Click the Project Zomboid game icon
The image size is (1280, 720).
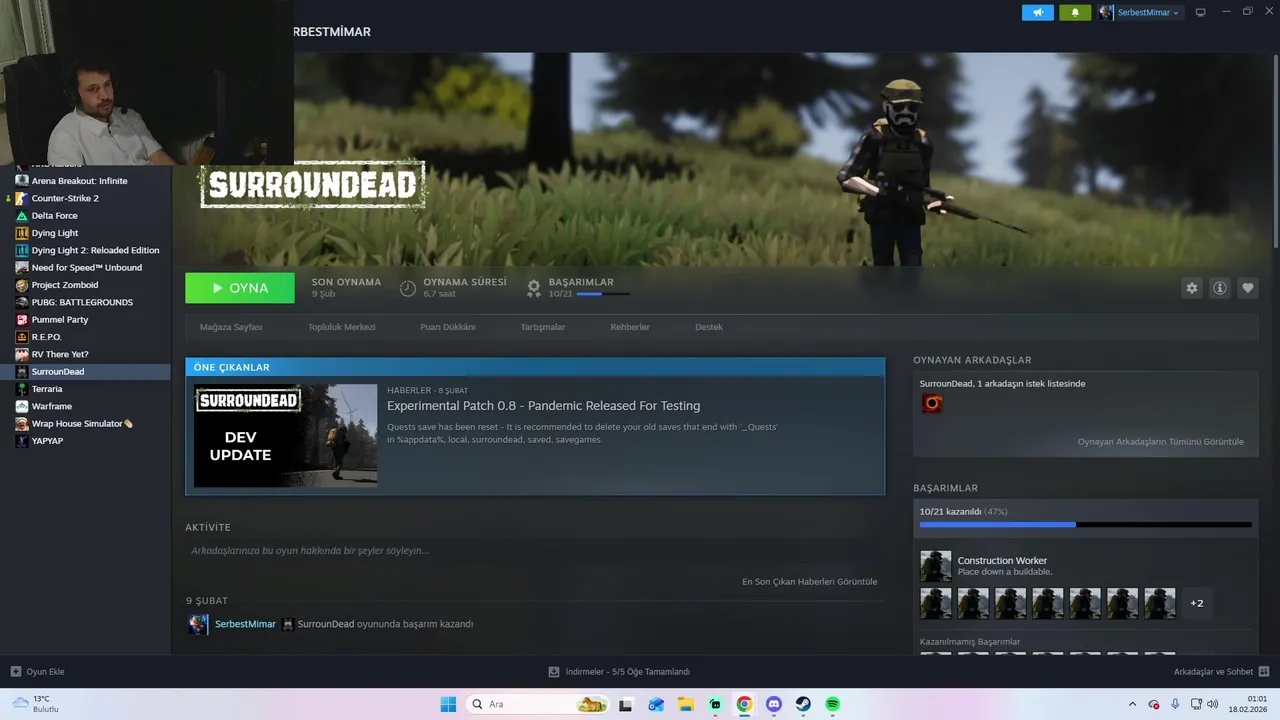[22, 285]
